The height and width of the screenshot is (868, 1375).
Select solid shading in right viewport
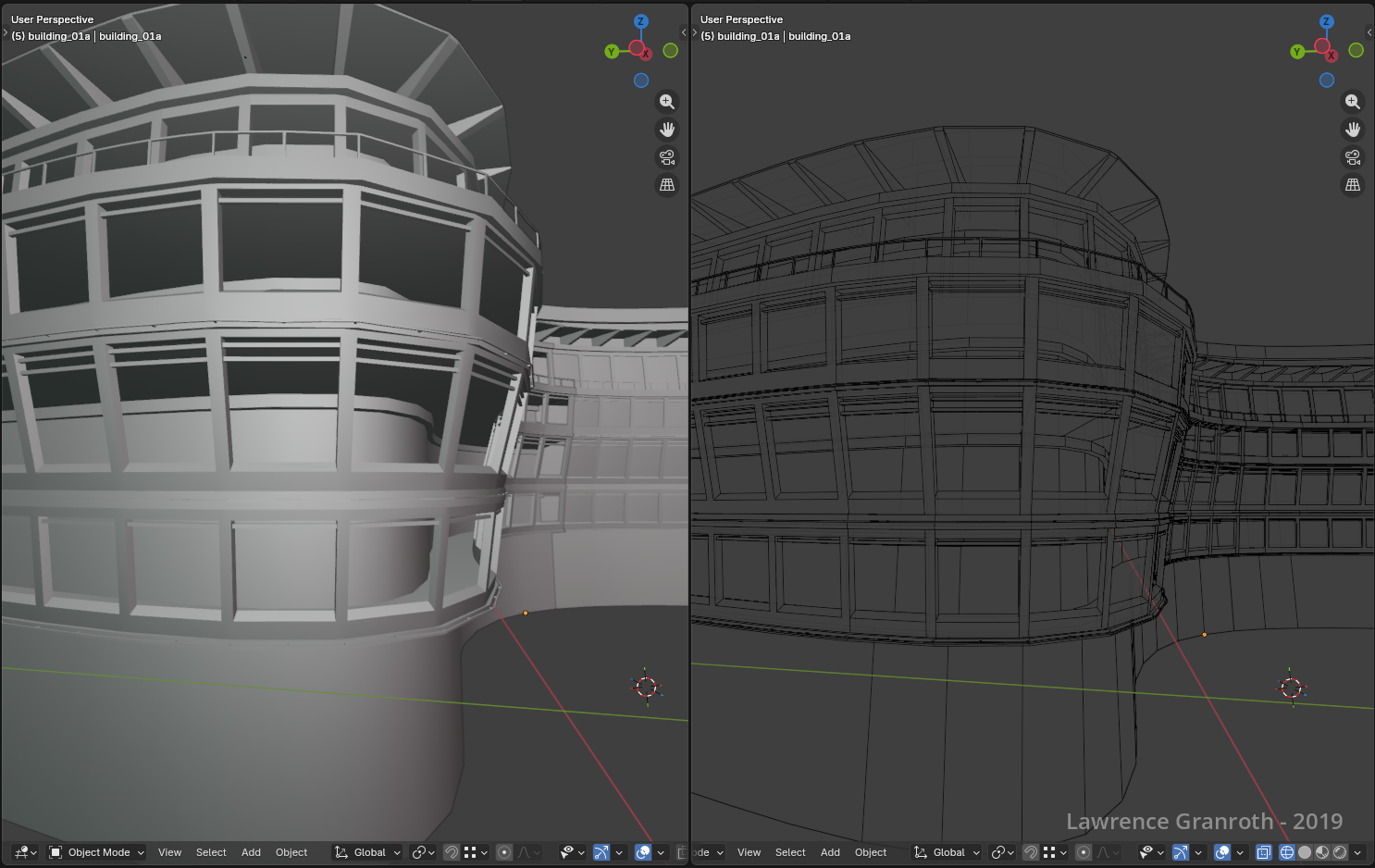(1305, 852)
